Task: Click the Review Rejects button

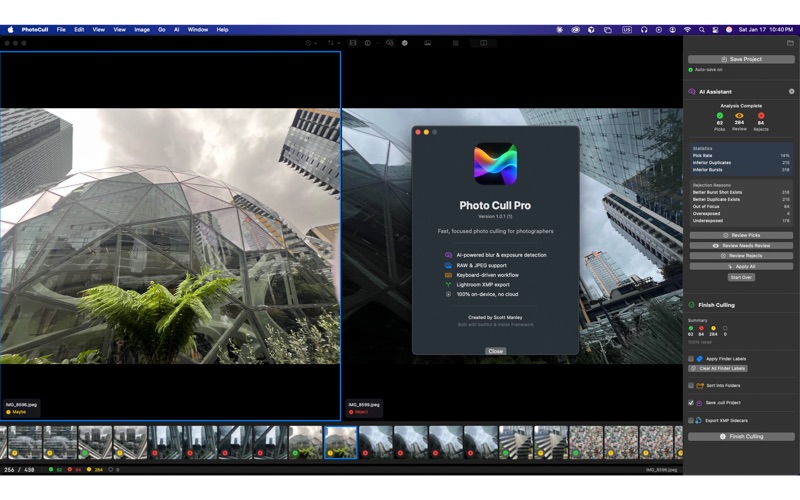Action: click(741, 256)
